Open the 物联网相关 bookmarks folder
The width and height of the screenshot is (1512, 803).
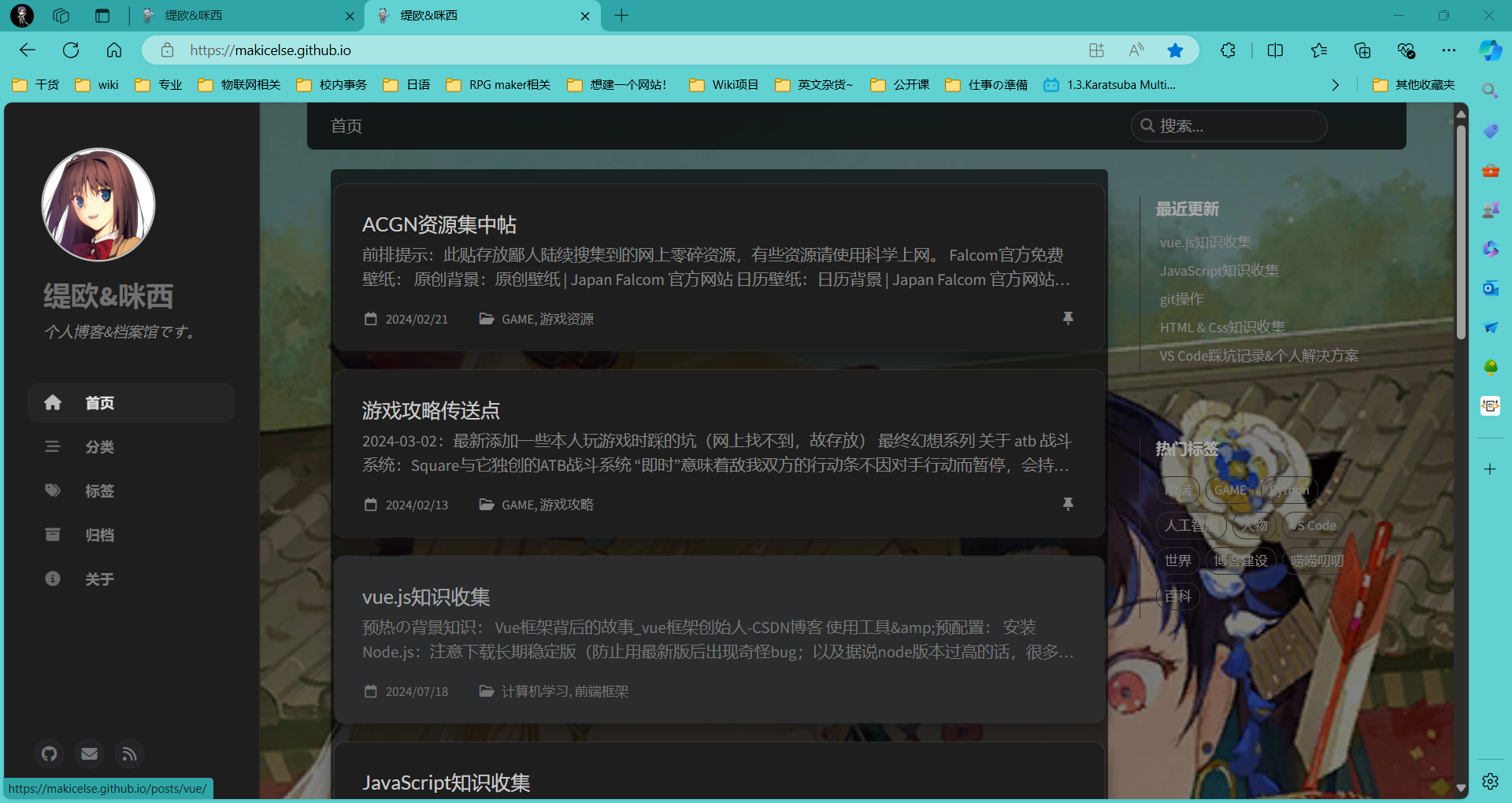click(x=239, y=85)
